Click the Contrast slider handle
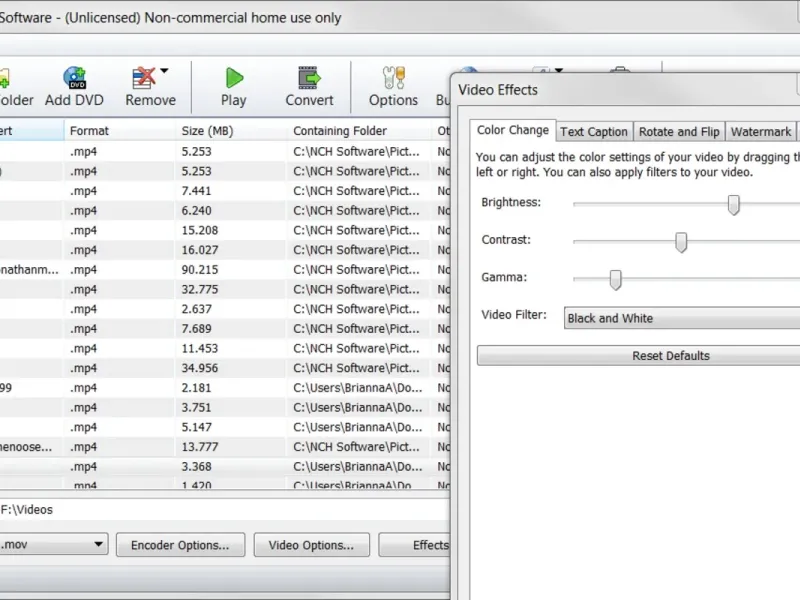 click(681, 242)
